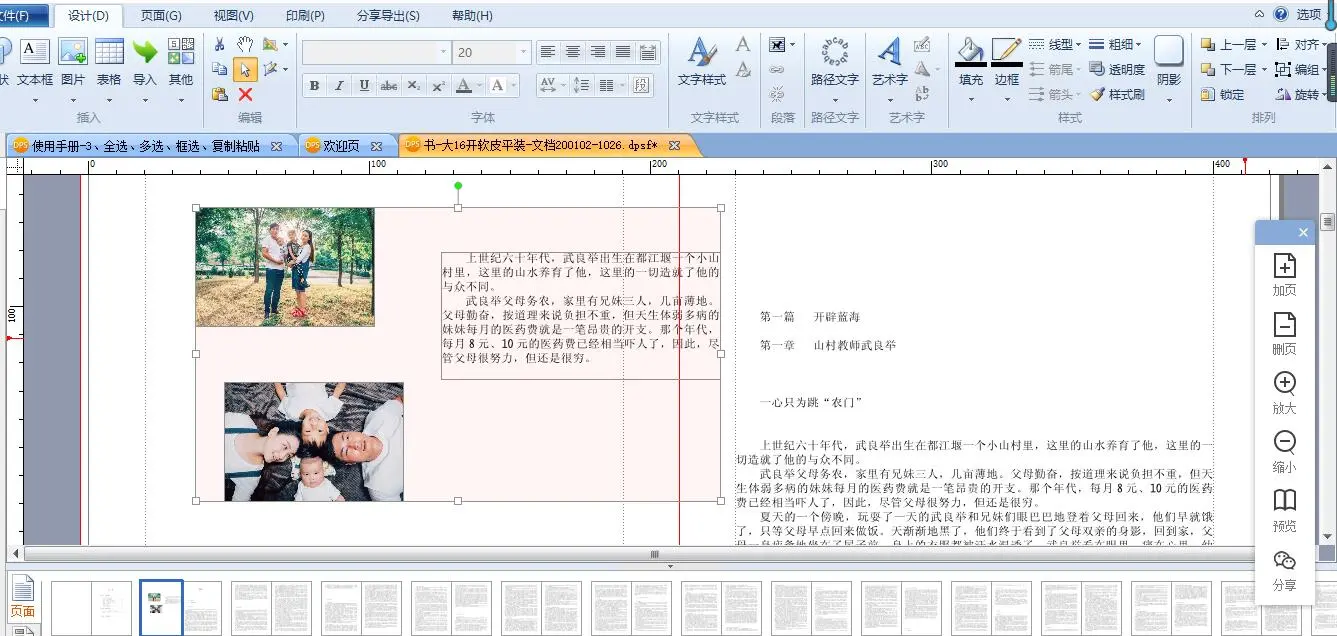This screenshot has height=636, width=1337.
Task: Open the 路径文字 path text tool
Action: pos(834,62)
